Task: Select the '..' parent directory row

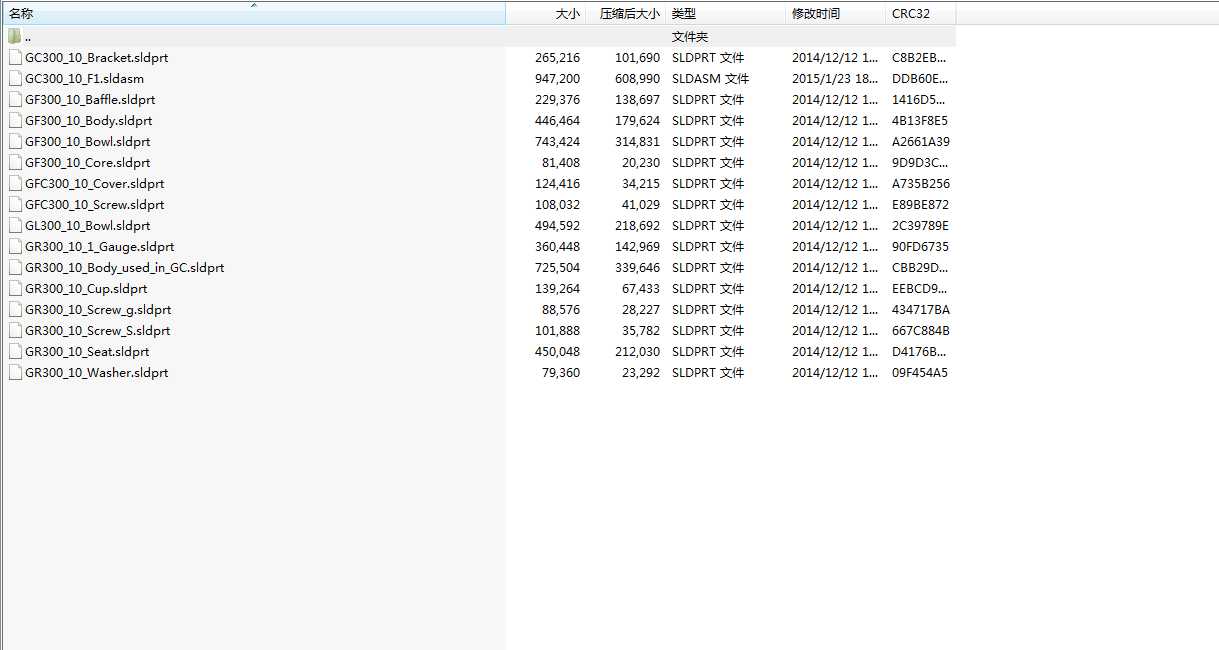Action: [478, 36]
